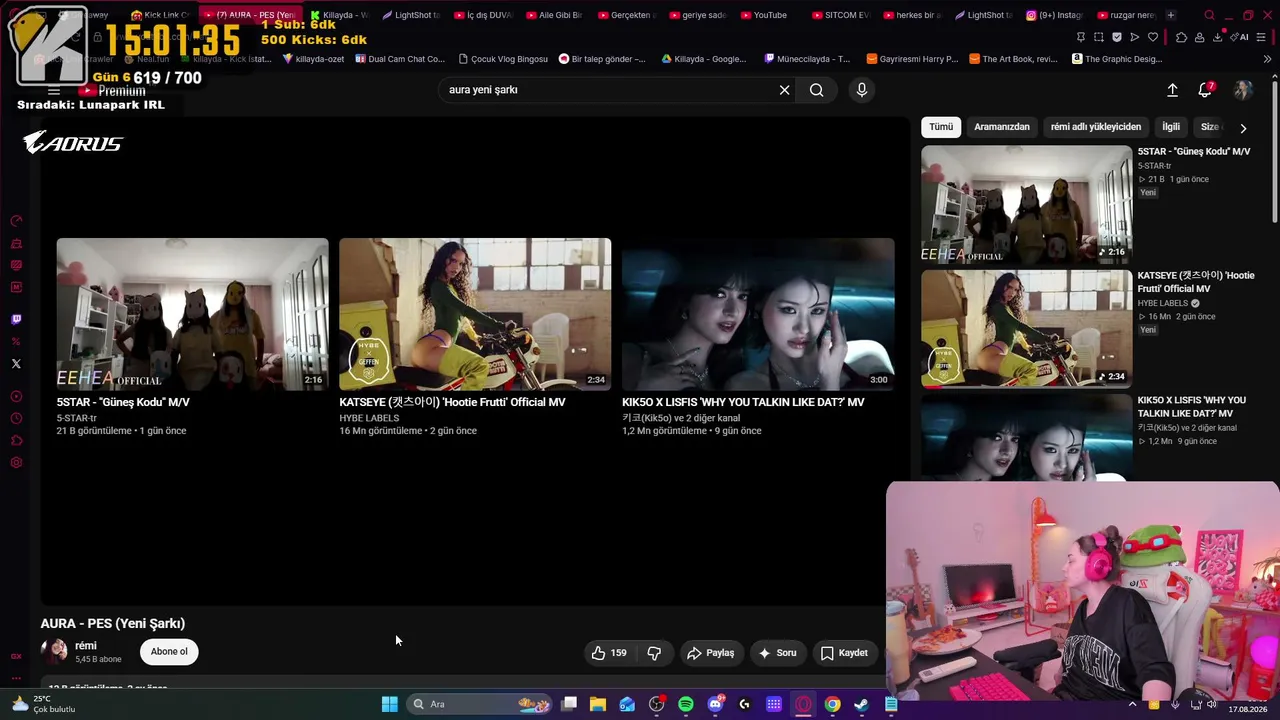Click the Soru ask button
Viewport: 1280px width, 720px height.
(778, 653)
